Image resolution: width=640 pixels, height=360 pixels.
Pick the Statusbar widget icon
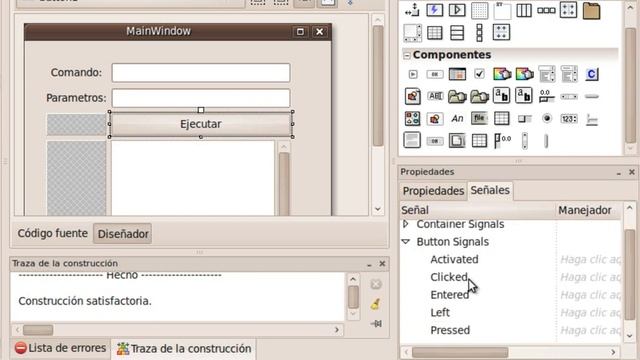(x=591, y=119)
